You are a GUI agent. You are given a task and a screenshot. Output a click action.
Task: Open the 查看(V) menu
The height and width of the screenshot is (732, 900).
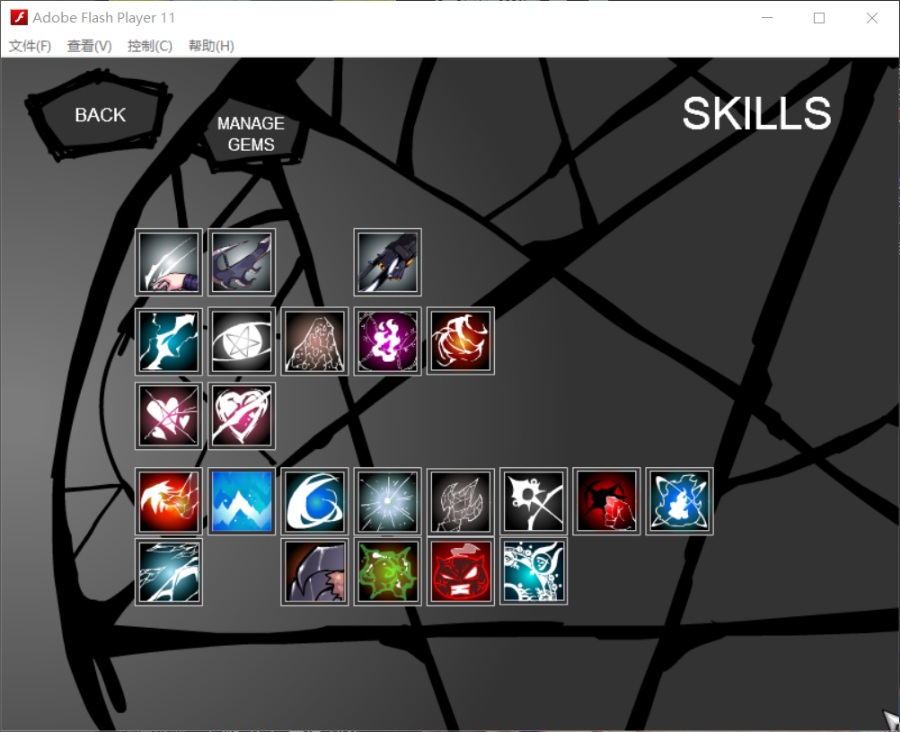pyautogui.click(x=89, y=46)
